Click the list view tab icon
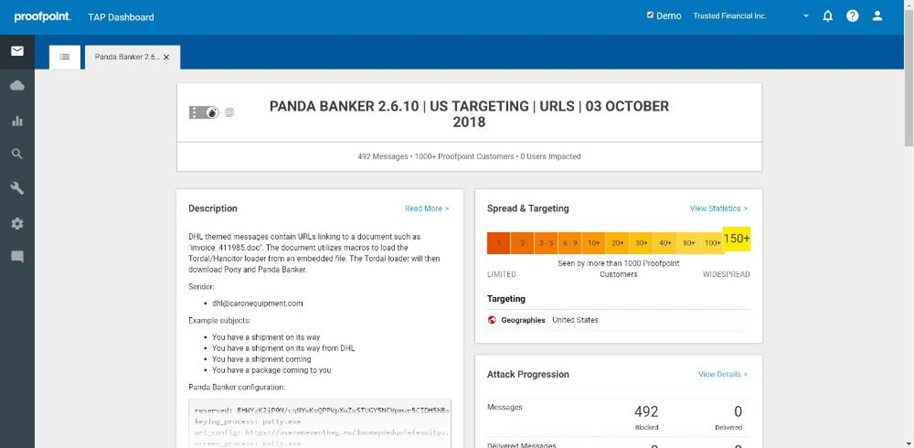The width and height of the screenshot is (914, 448). 65,57
